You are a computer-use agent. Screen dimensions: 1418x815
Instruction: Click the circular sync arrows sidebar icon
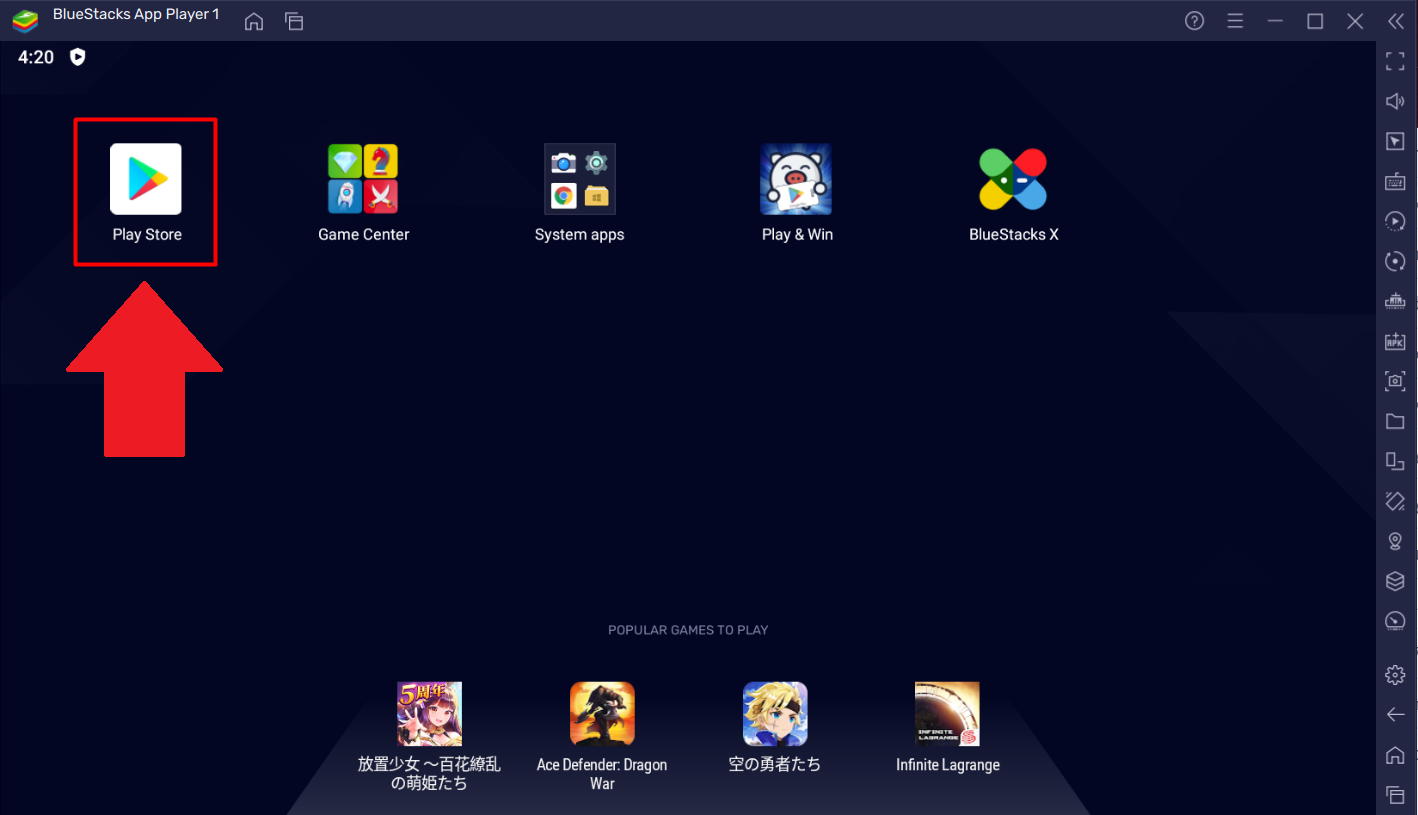pos(1395,261)
